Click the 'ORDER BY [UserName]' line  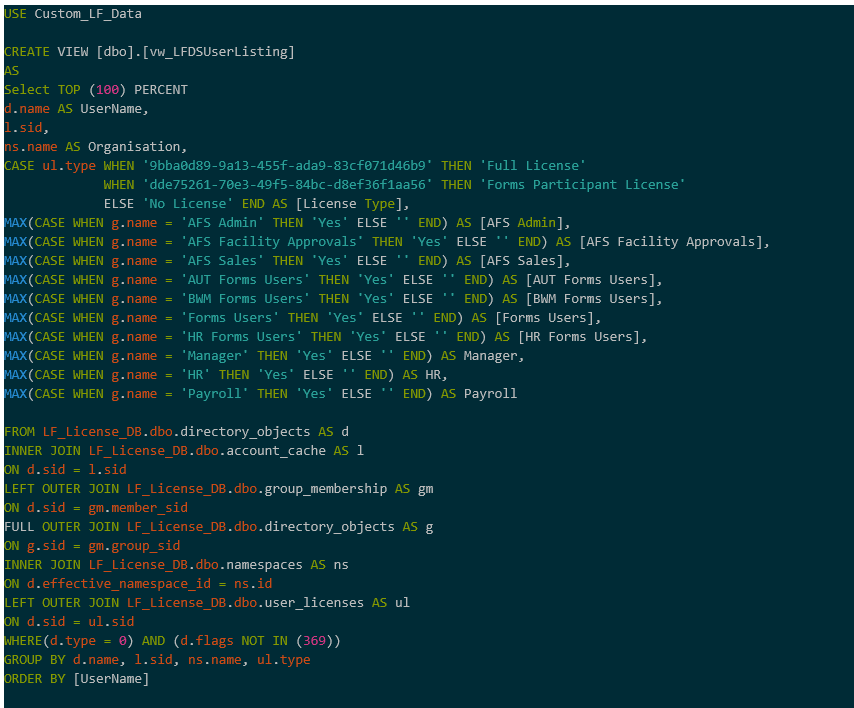pos(76,679)
